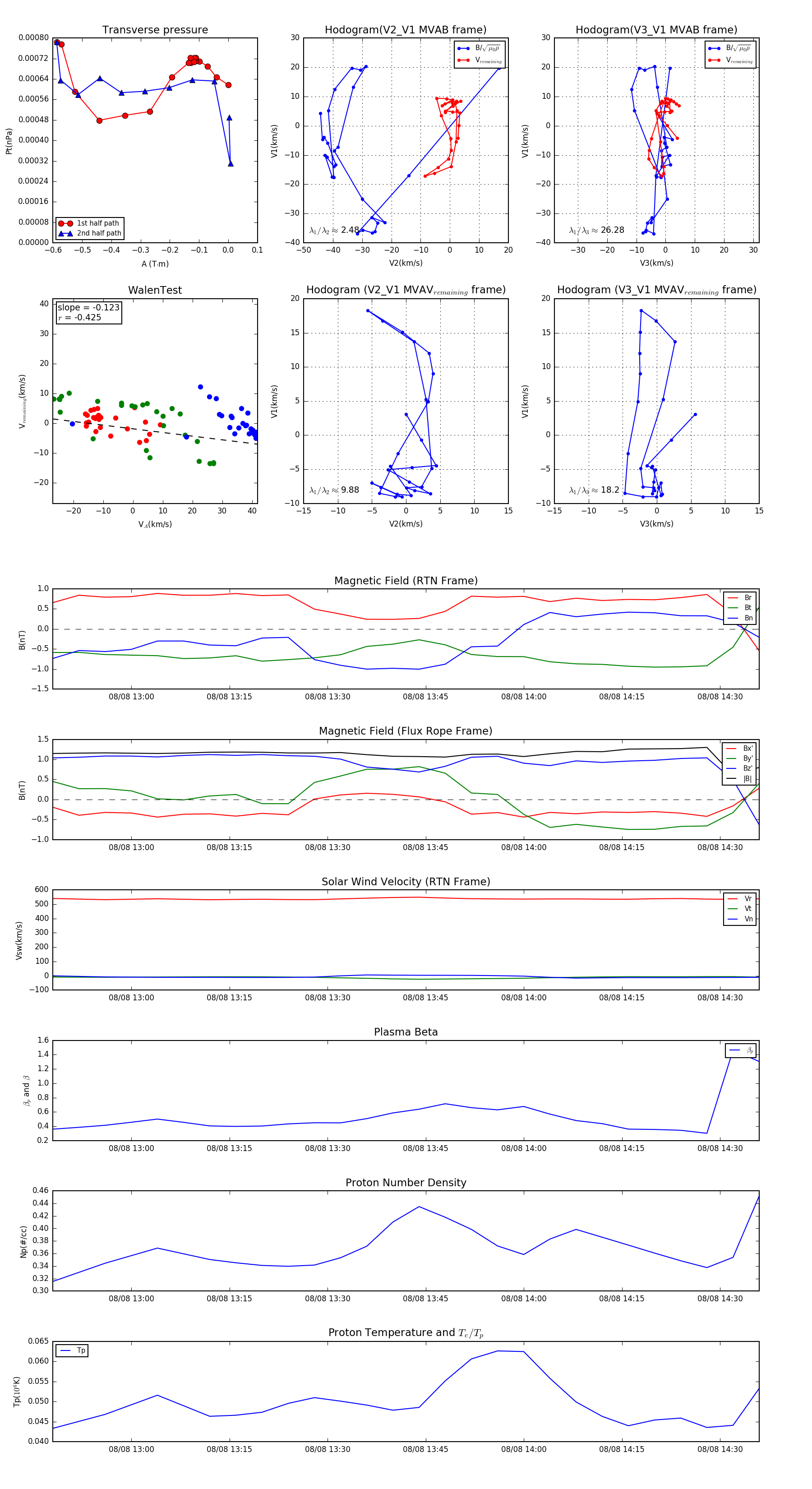Click the 'Bn' legend entry
Screen dimensions: 812x1489
click(x=740, y=618)
